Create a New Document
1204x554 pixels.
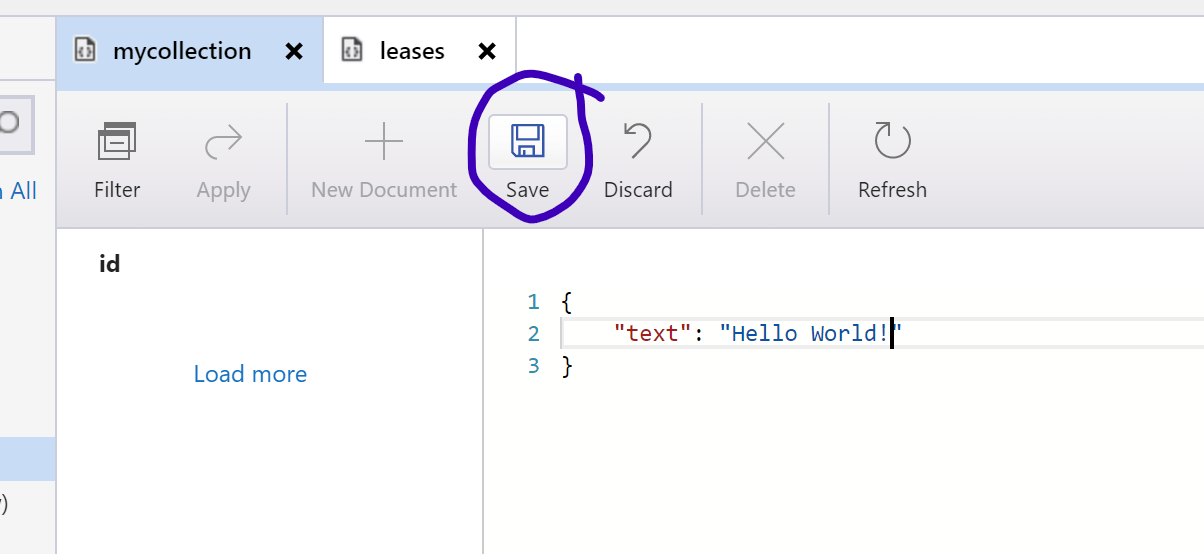[384, 160]
